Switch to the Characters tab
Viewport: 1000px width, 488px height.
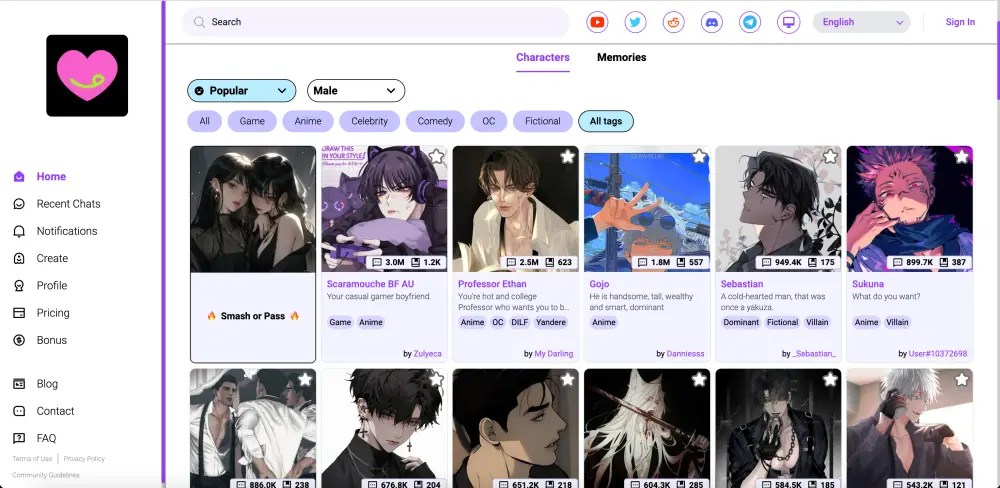pos(543,57)
